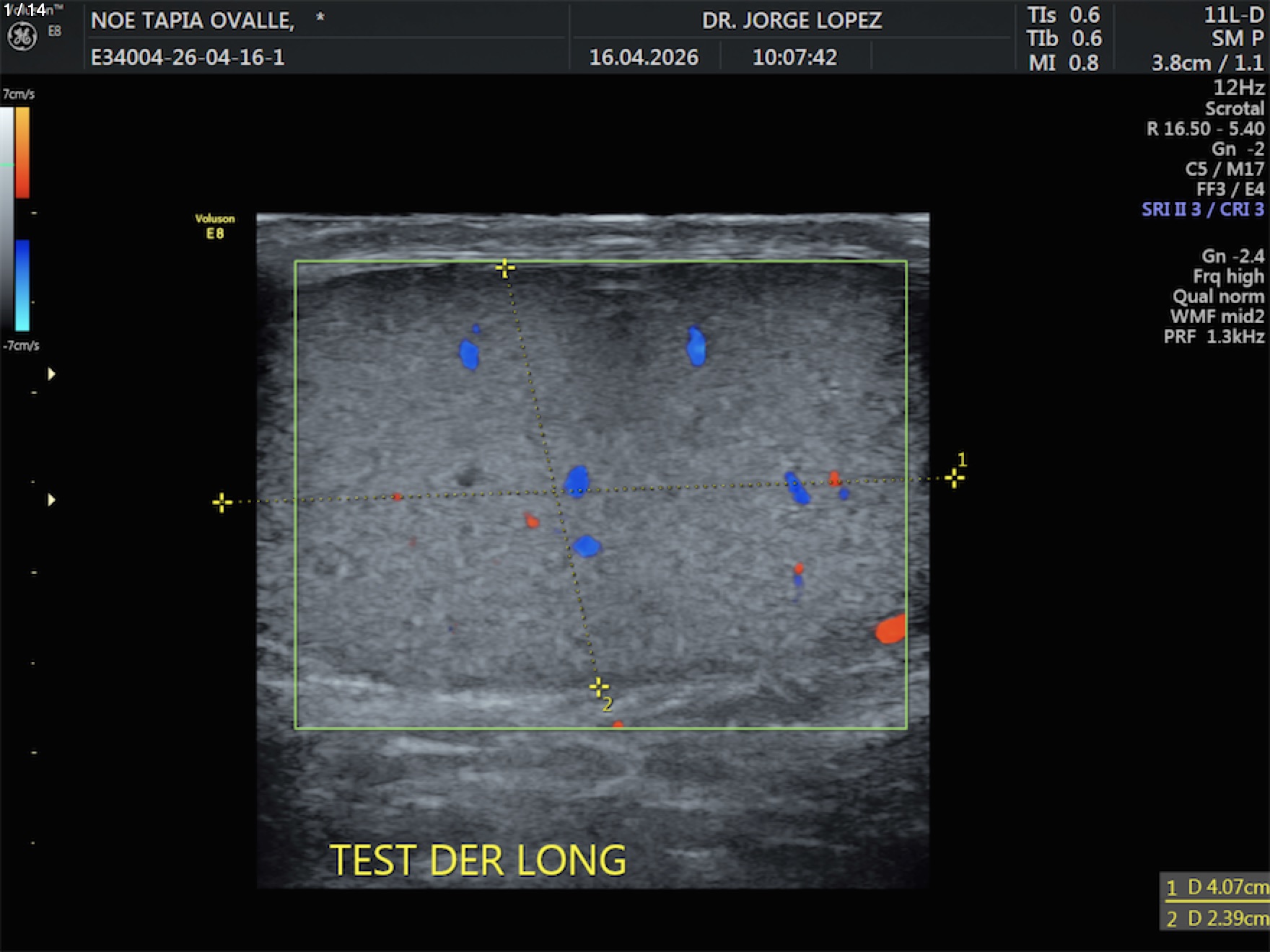Screen dimensions: 1270x952
Task: Click the GE logo in the header
Action: click(x=22, y=36)
